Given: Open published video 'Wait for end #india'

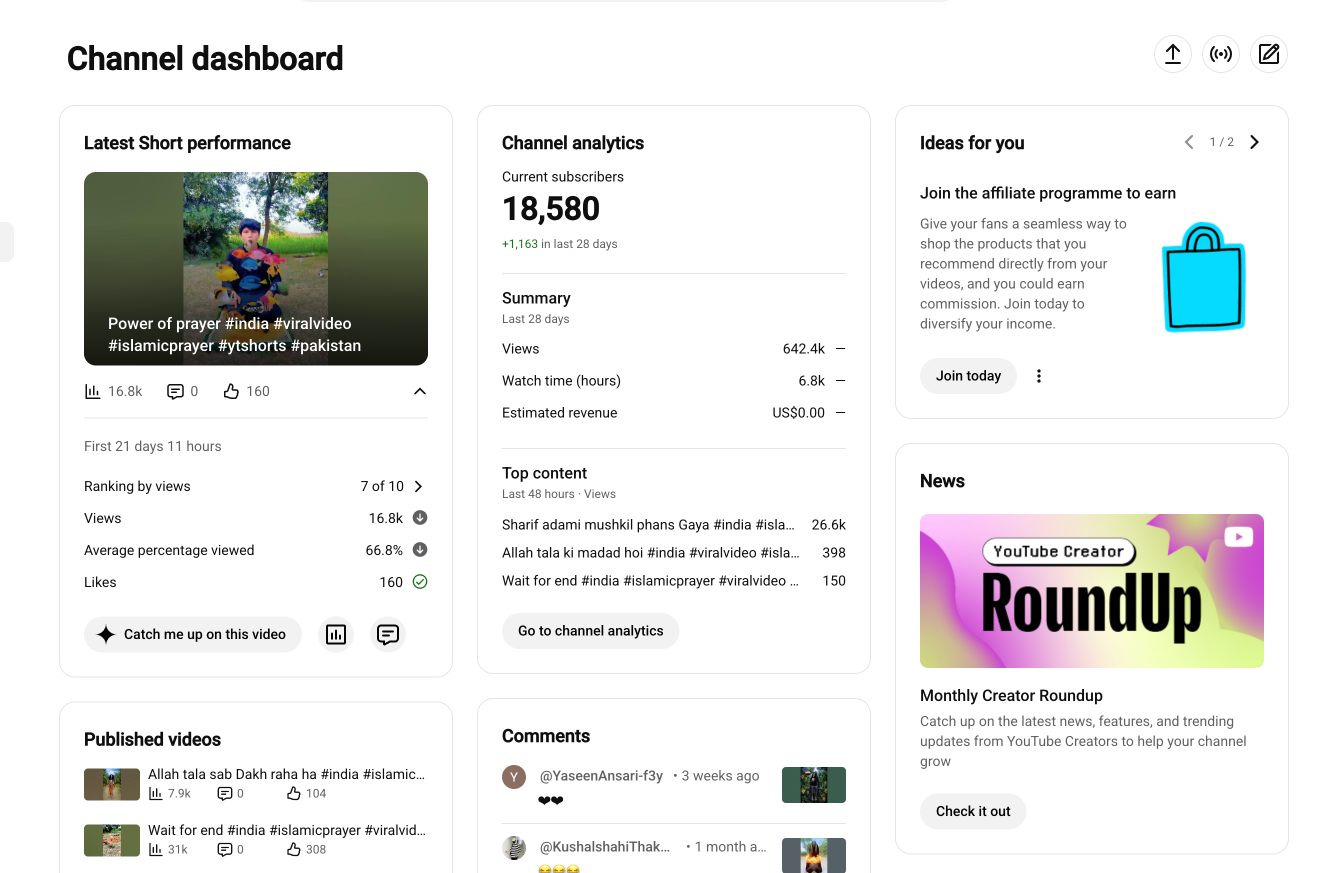Looking at the screenshot, I should 287,830.
